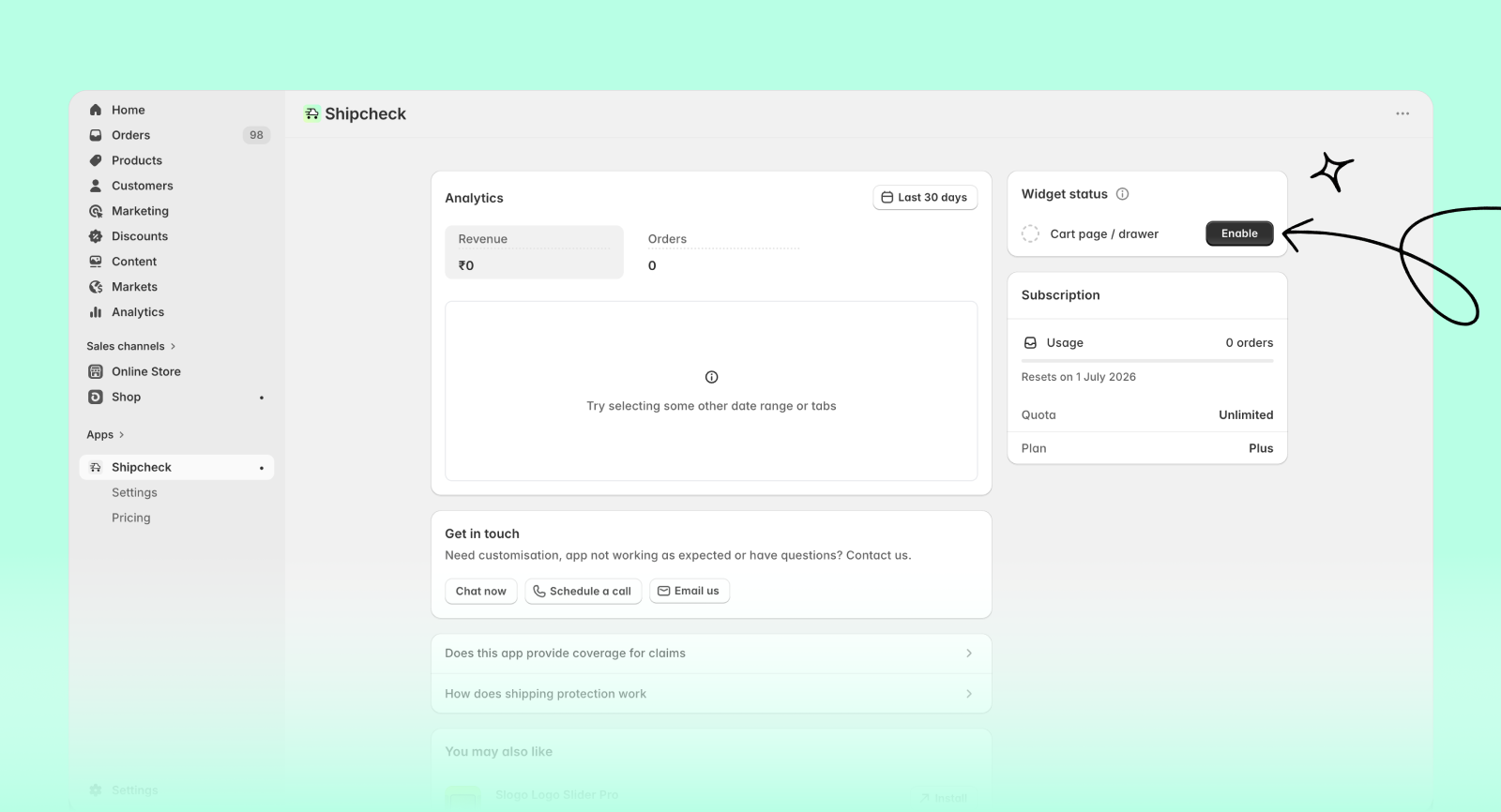This screenshot has width=1501, height=812.
Task: Click the 'Plus' plan value
Action: (1261, 448)
